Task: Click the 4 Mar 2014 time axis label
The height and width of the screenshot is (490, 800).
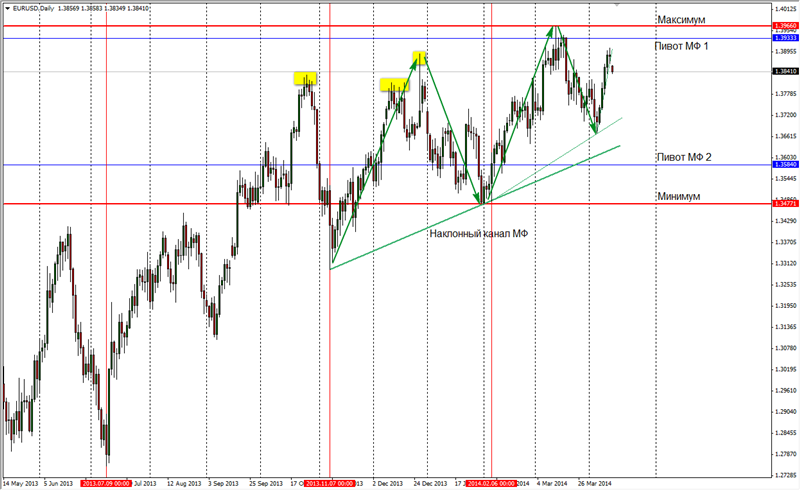Action: point(552,483)
